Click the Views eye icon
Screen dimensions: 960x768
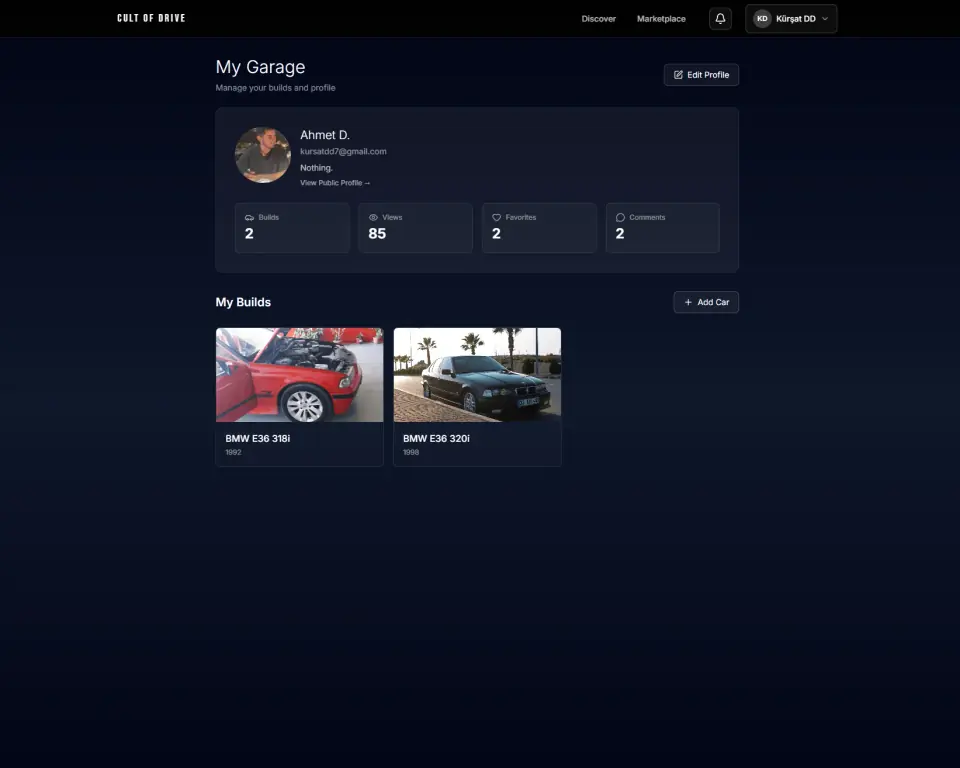coord(373,217)
